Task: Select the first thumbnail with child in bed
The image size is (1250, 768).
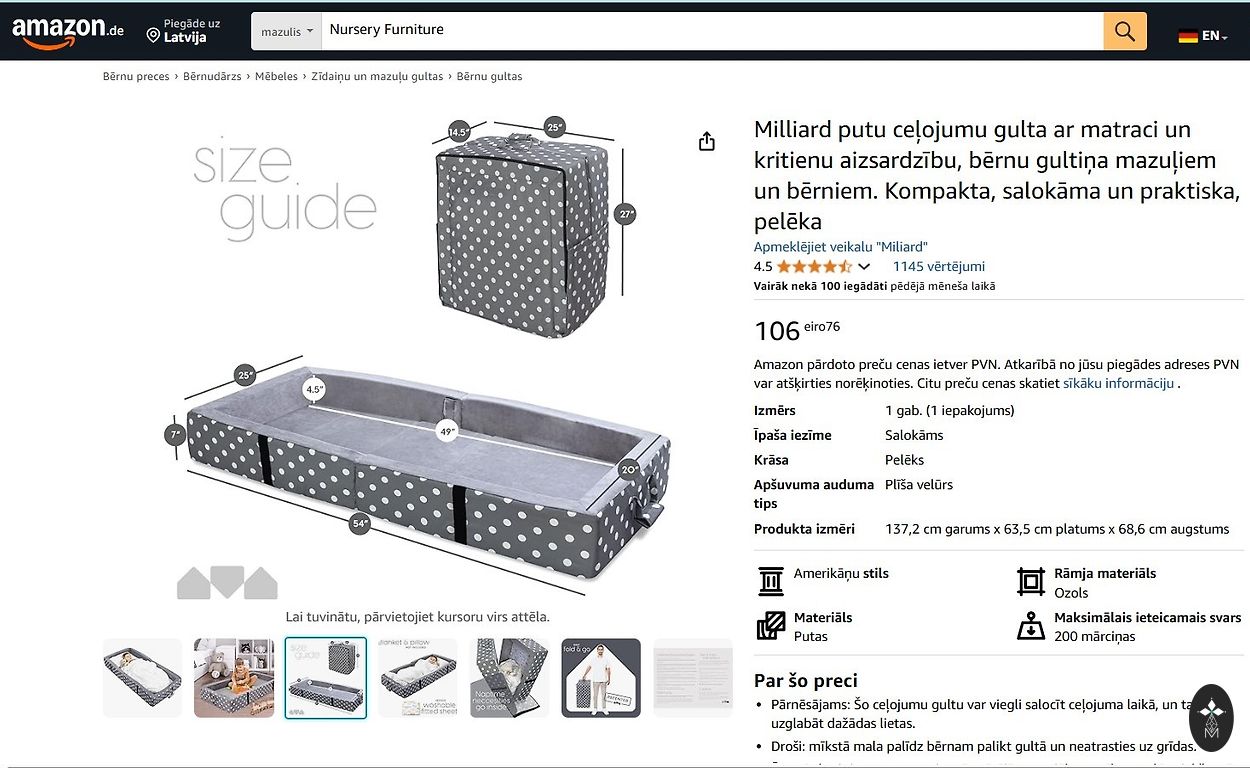Action: pyautogui.click(x=143, y=677)
